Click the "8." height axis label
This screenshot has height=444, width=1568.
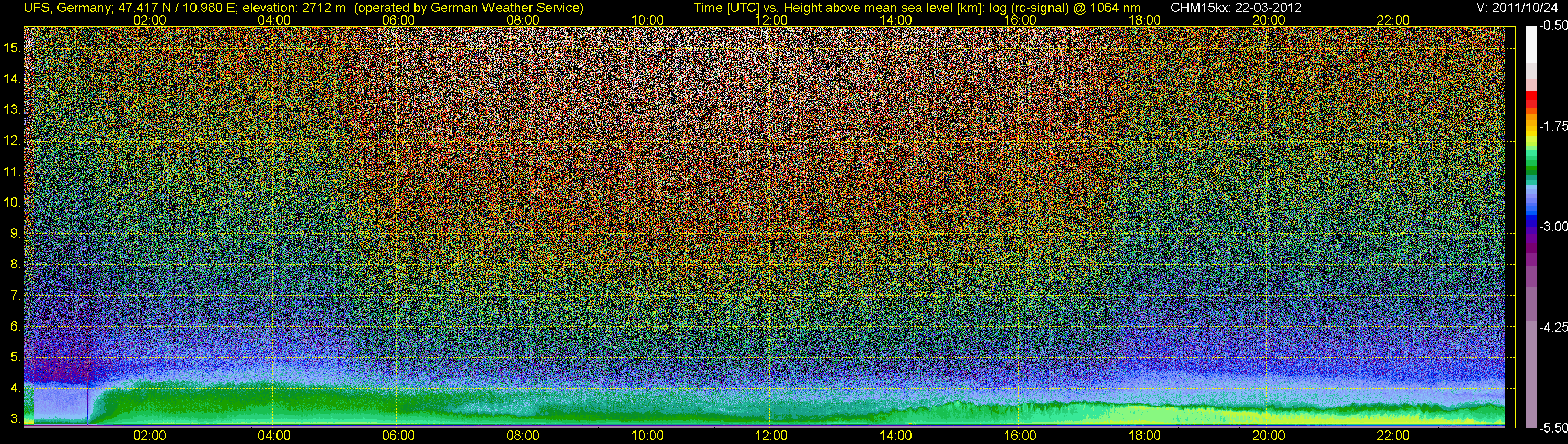15,265
